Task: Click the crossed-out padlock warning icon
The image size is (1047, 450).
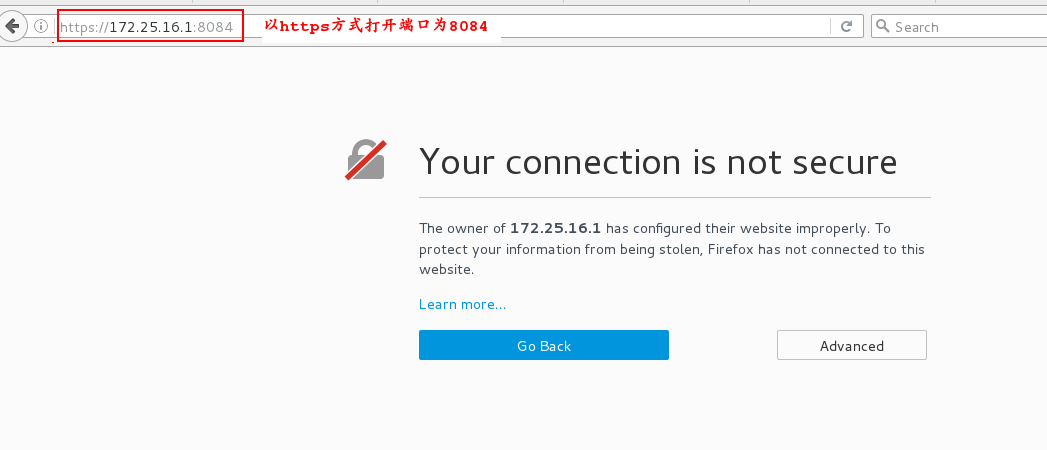Action: coord(365,160)
